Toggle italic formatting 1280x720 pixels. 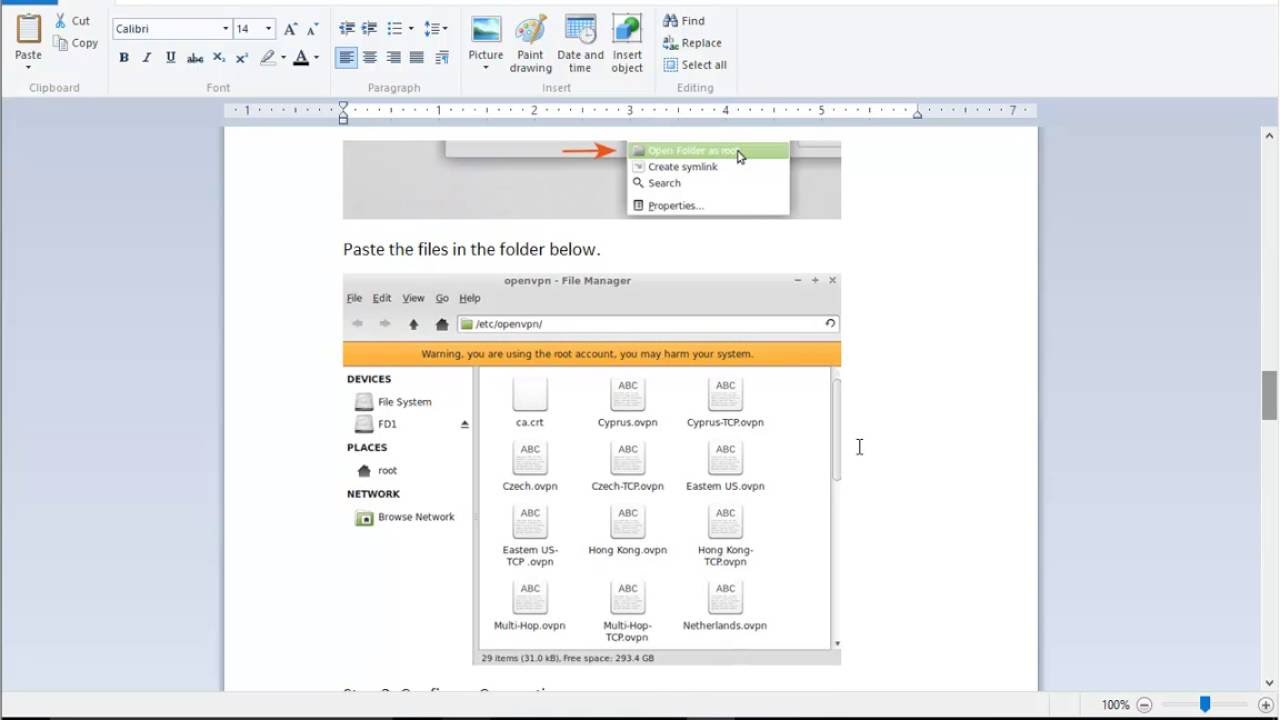point(147,58)
